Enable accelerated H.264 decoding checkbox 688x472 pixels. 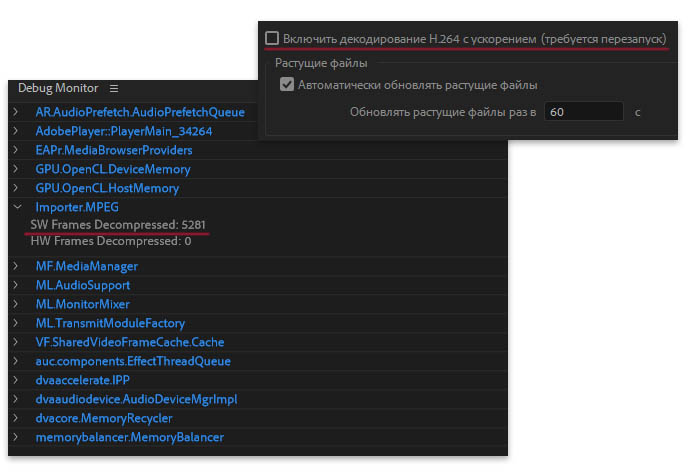tap(272, 38)
